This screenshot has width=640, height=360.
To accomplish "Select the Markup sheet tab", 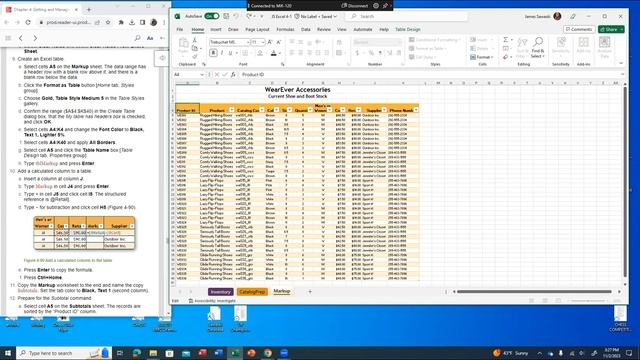I will 282,291.
